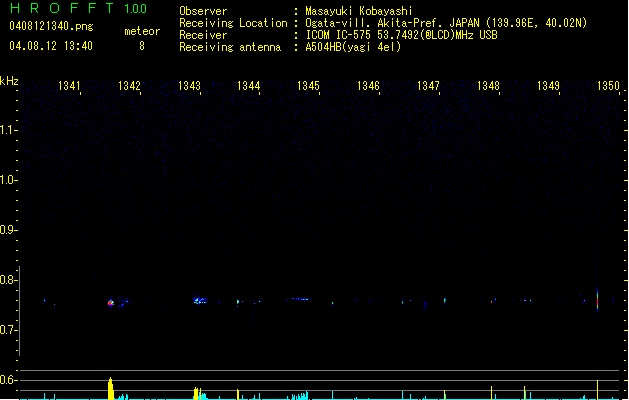Viewport: 629px width, 400px height.
Task: Click antenna value A504HB(yagi 4el)
Action: (x=353, y=47)
